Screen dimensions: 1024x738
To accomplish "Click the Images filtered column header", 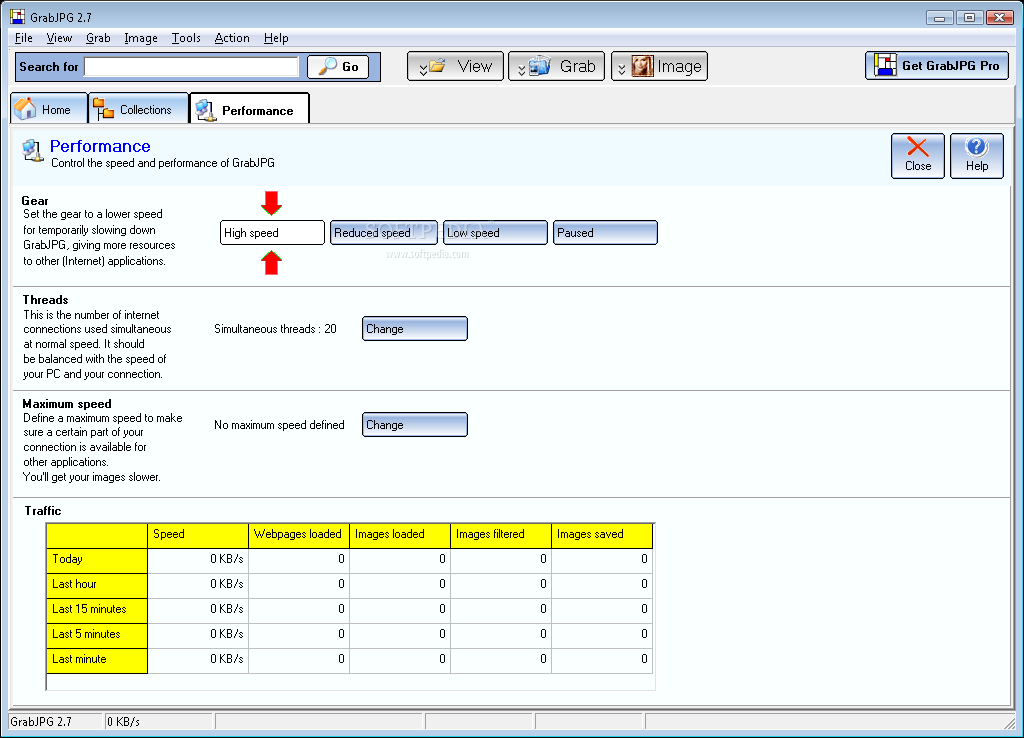I will pyautogui.click(x=501, y=535).
